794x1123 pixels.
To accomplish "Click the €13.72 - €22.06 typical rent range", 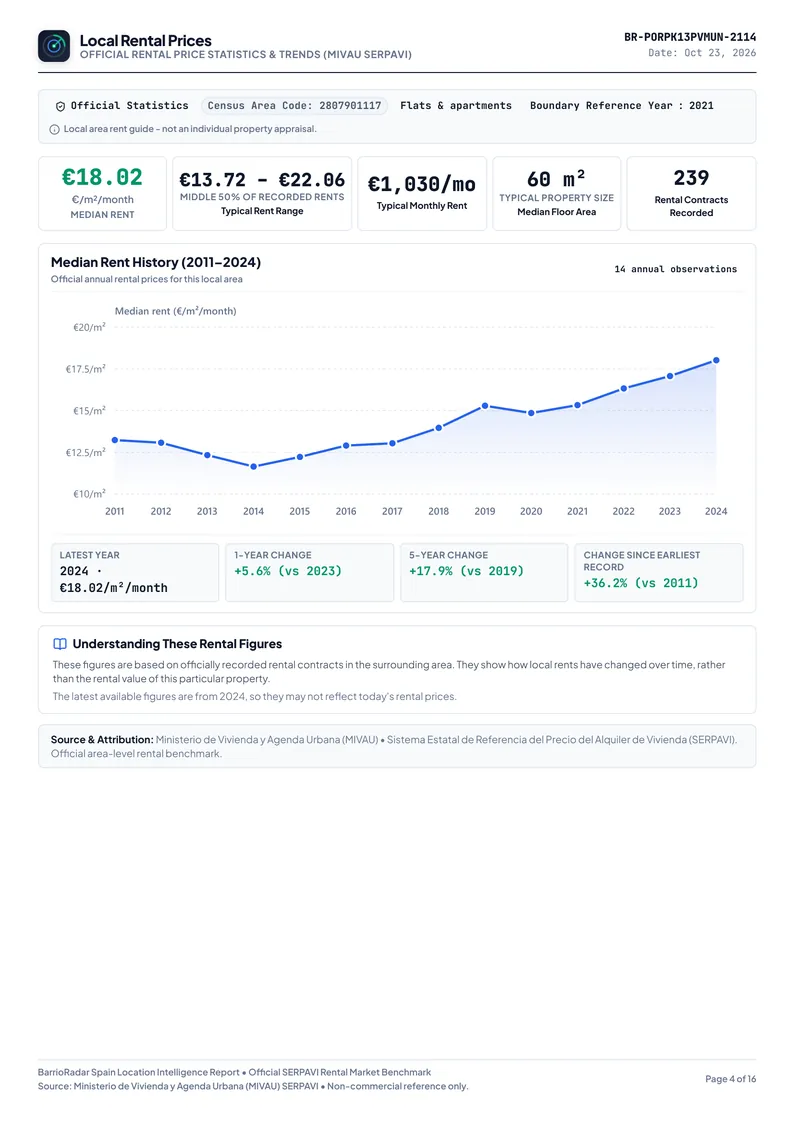I will coord(262,180).
